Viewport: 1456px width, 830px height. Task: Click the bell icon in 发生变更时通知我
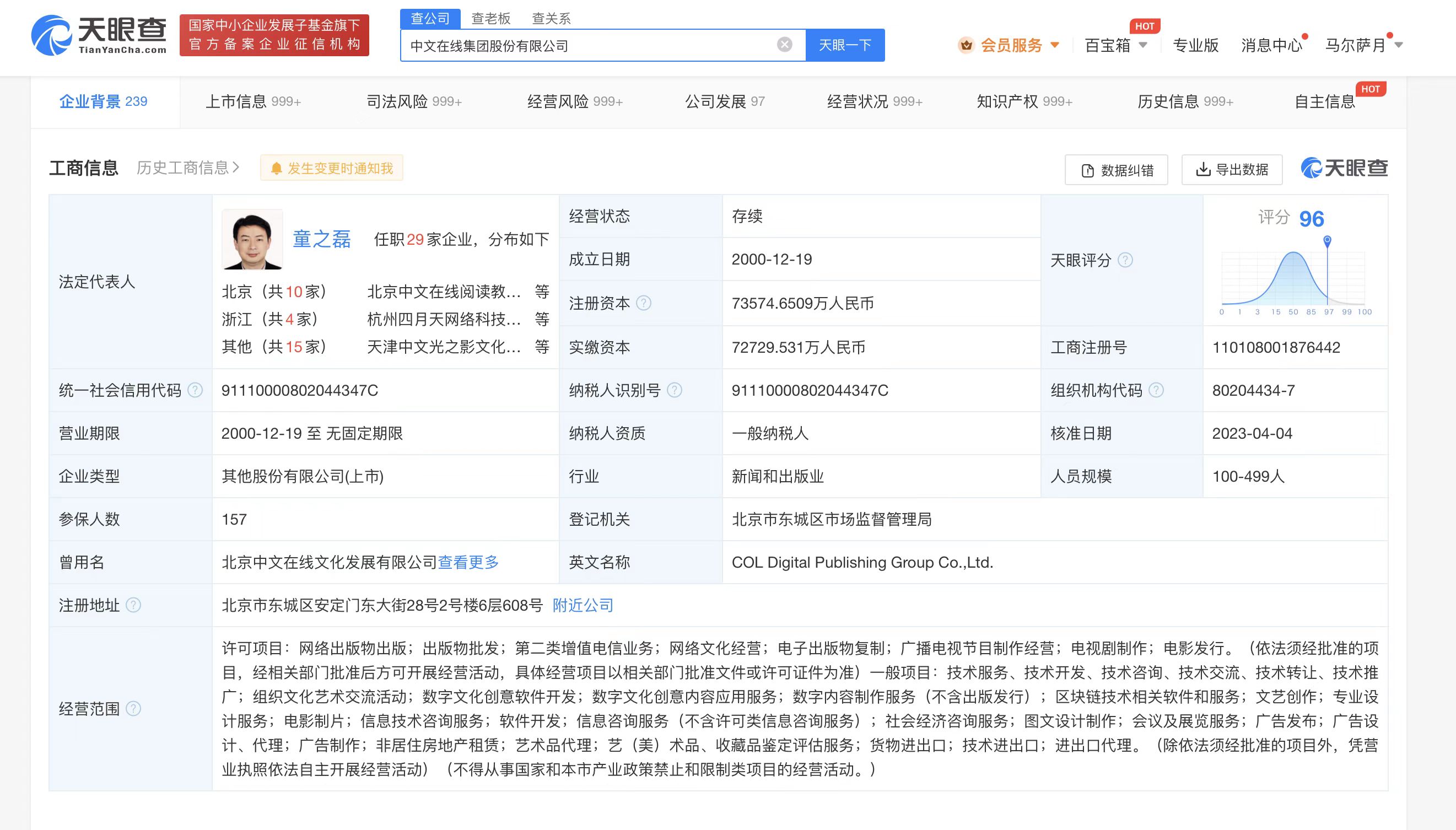tap(277, 168)
